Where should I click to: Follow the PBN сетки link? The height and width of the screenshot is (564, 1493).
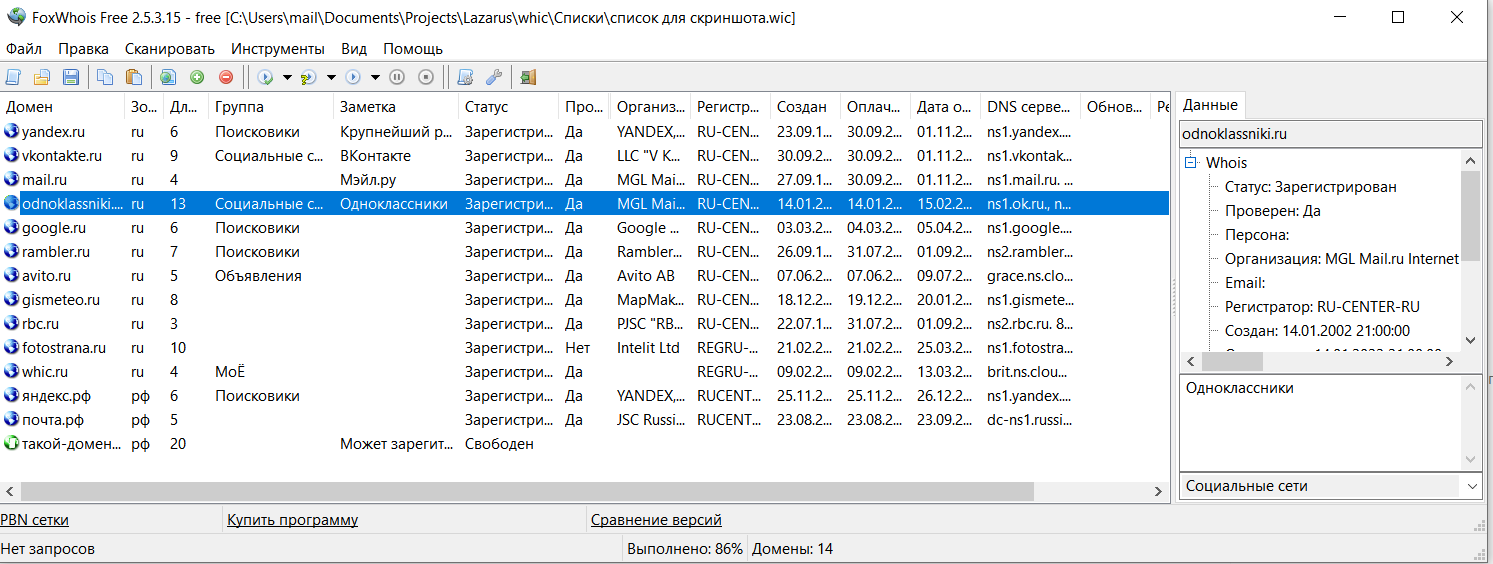(35, 520)
